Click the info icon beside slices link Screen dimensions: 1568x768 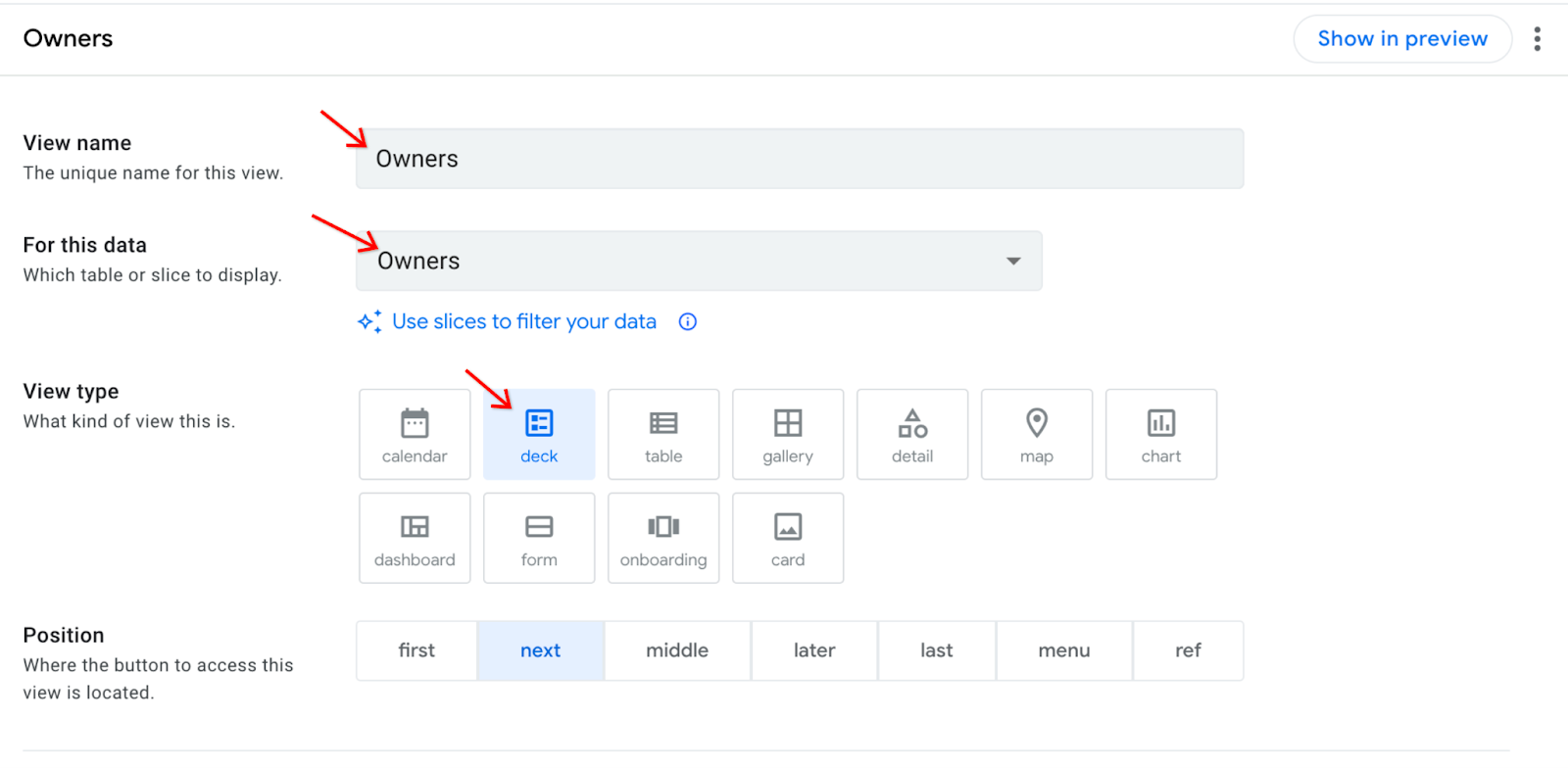(x=688, y=322)
